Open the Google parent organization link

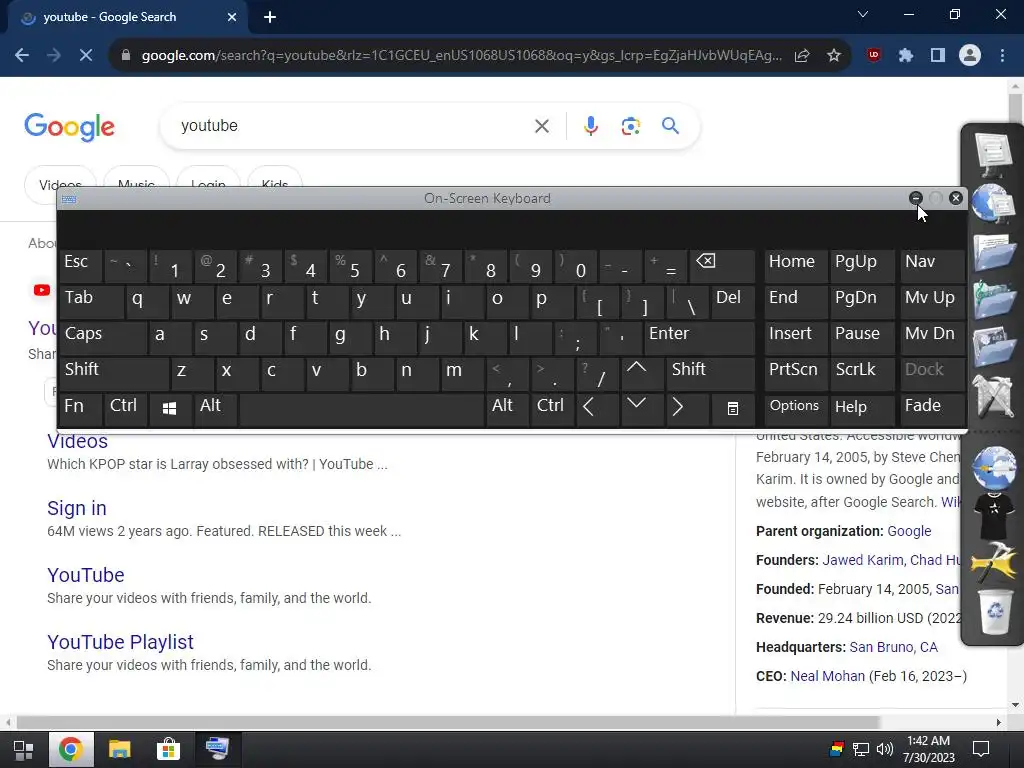pos(909,531)
